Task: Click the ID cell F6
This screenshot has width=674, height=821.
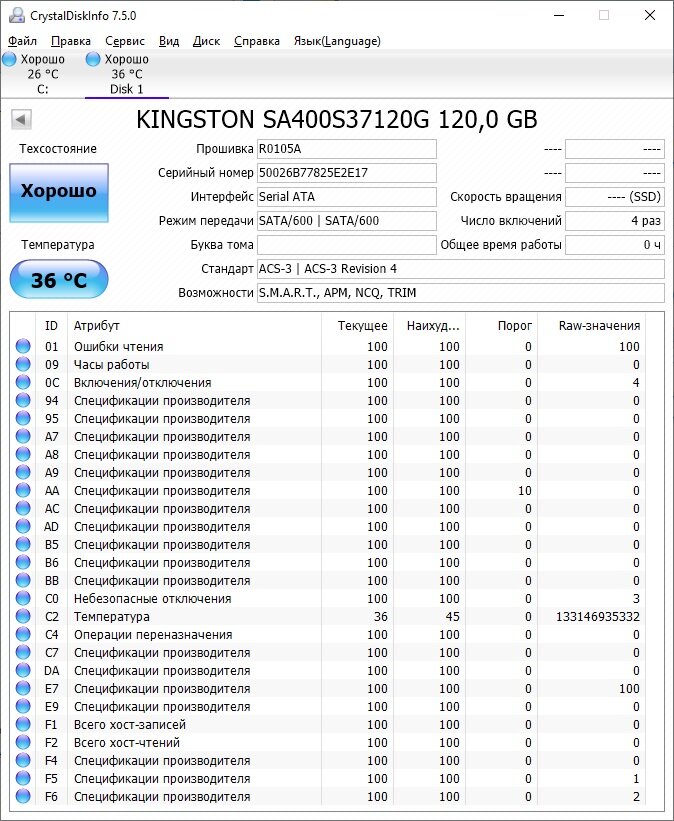Action: click(x=51, y=797)
